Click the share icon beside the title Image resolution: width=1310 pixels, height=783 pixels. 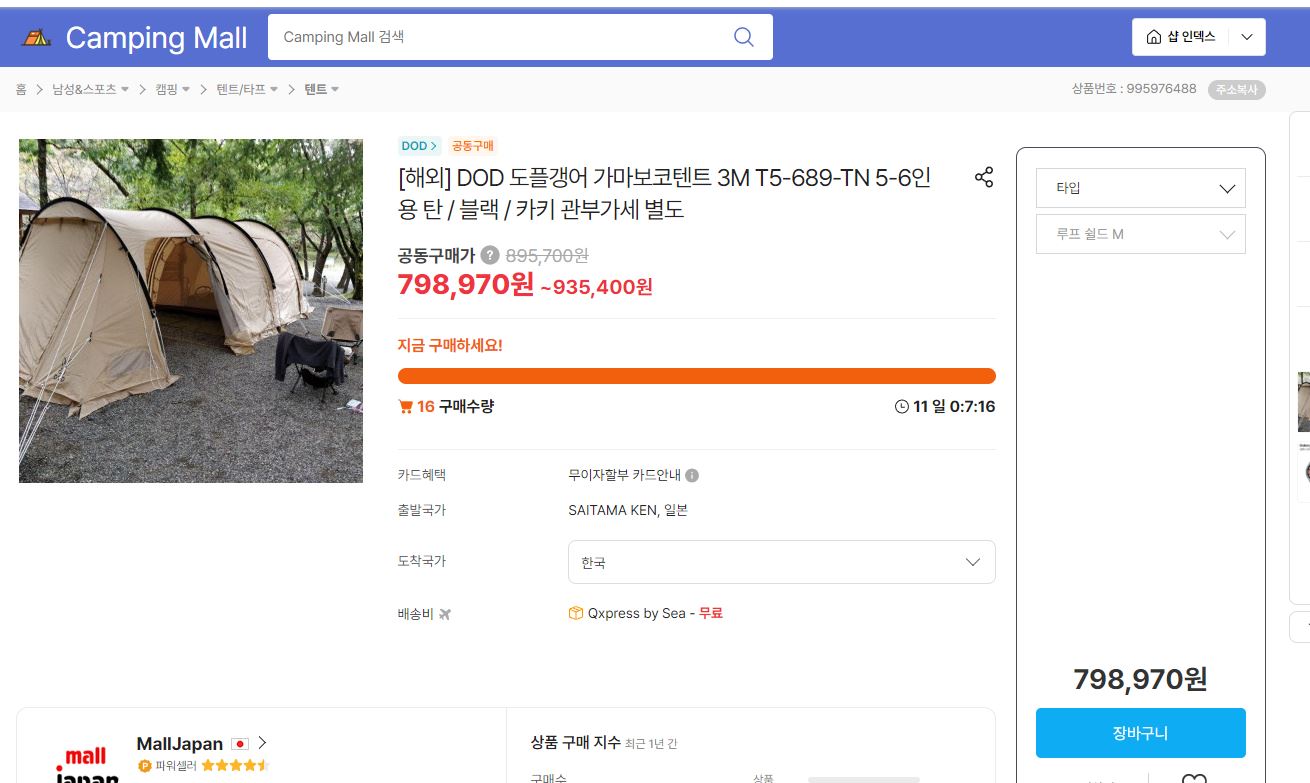click(984, 178)
